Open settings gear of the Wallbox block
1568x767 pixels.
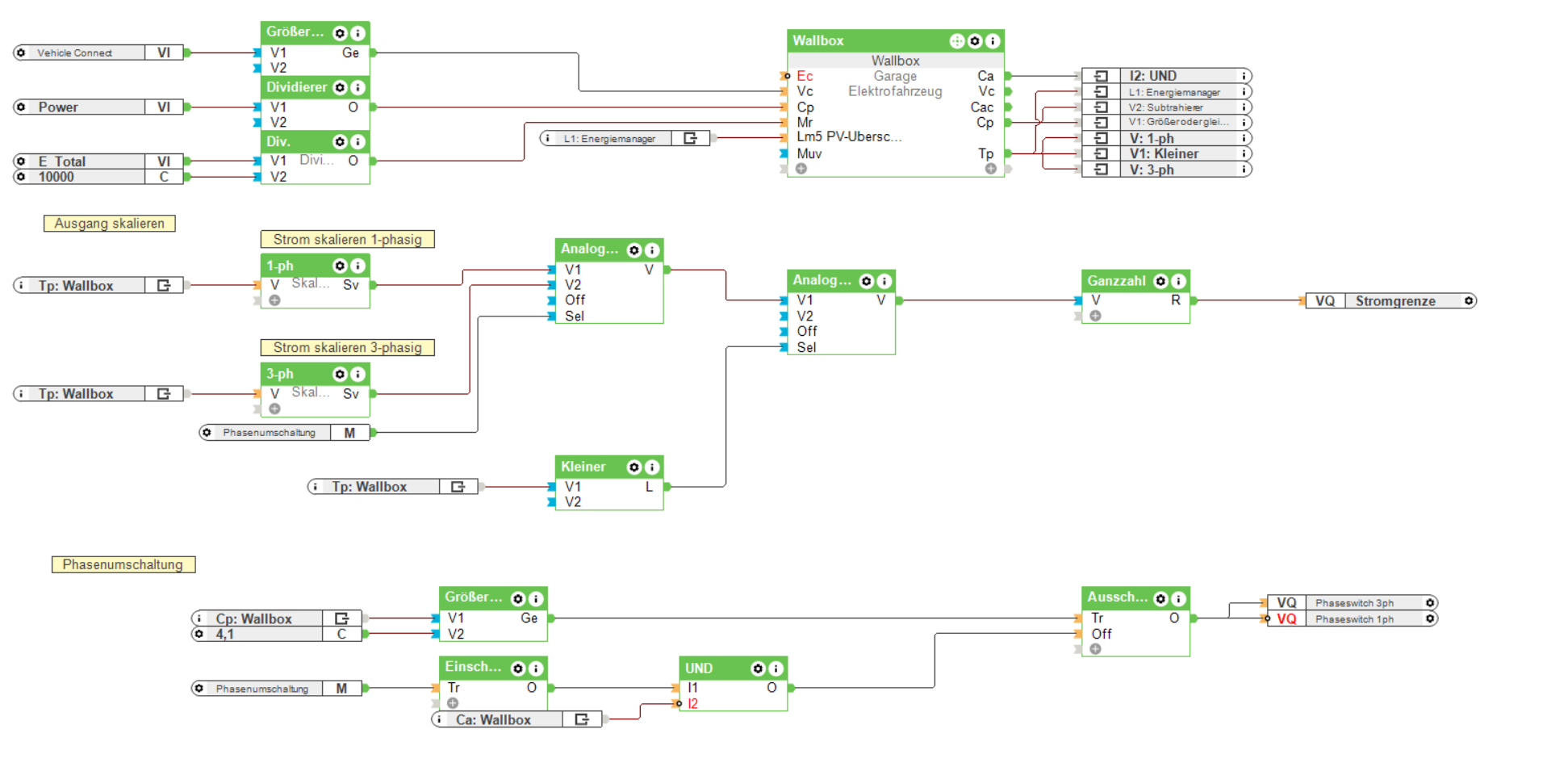coord(975,40)
